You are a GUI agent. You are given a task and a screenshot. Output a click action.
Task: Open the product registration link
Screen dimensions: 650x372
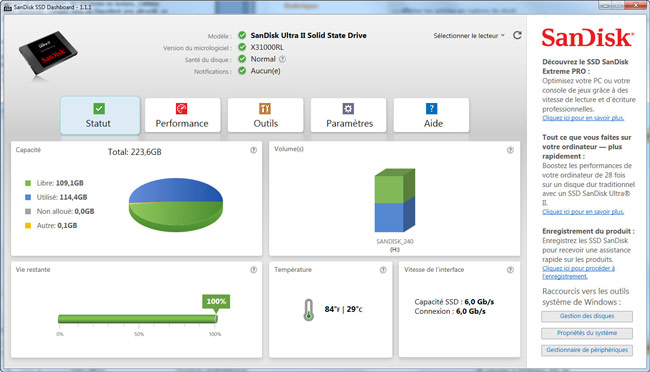pos(578,272)
